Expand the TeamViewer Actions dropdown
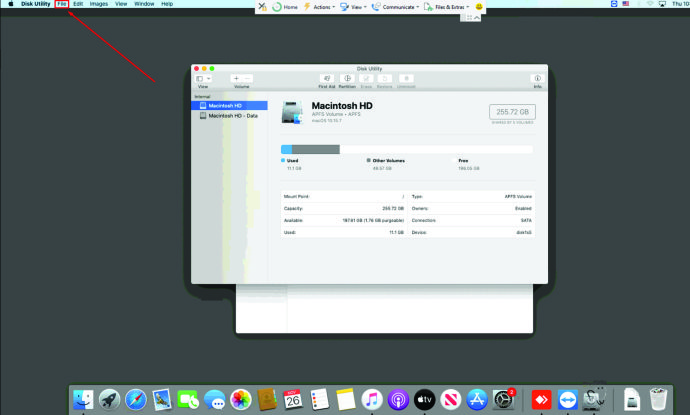The height and width of the screenshot is (415, 690). [319, 7]
